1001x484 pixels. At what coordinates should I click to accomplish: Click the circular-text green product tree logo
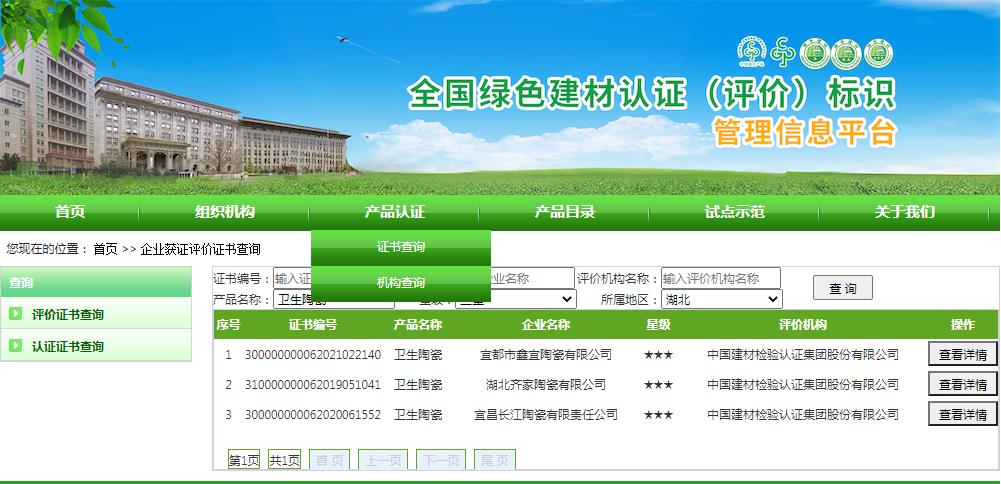coord(750,52)
